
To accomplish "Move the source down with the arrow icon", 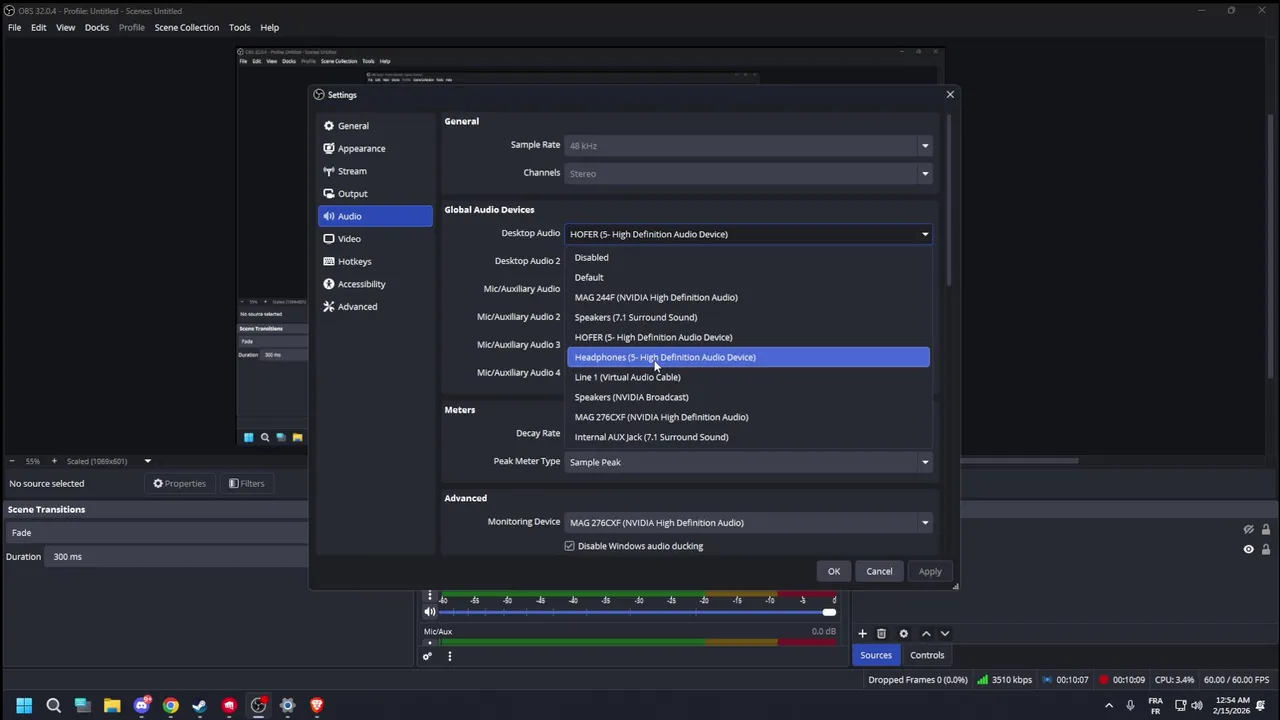I will (x=944, y=633).
